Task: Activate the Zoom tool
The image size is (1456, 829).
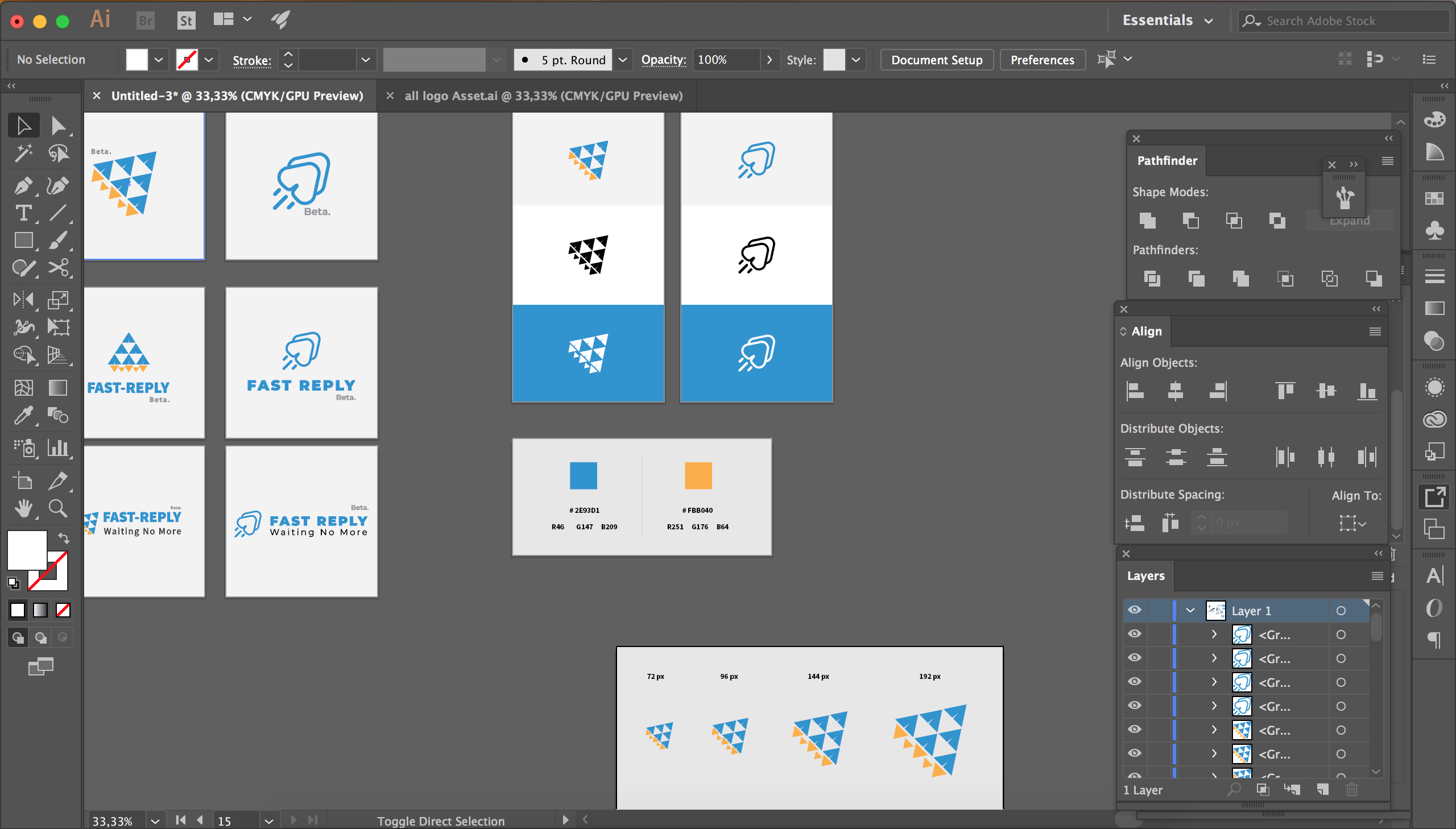Action: click(x=57, y=508)
